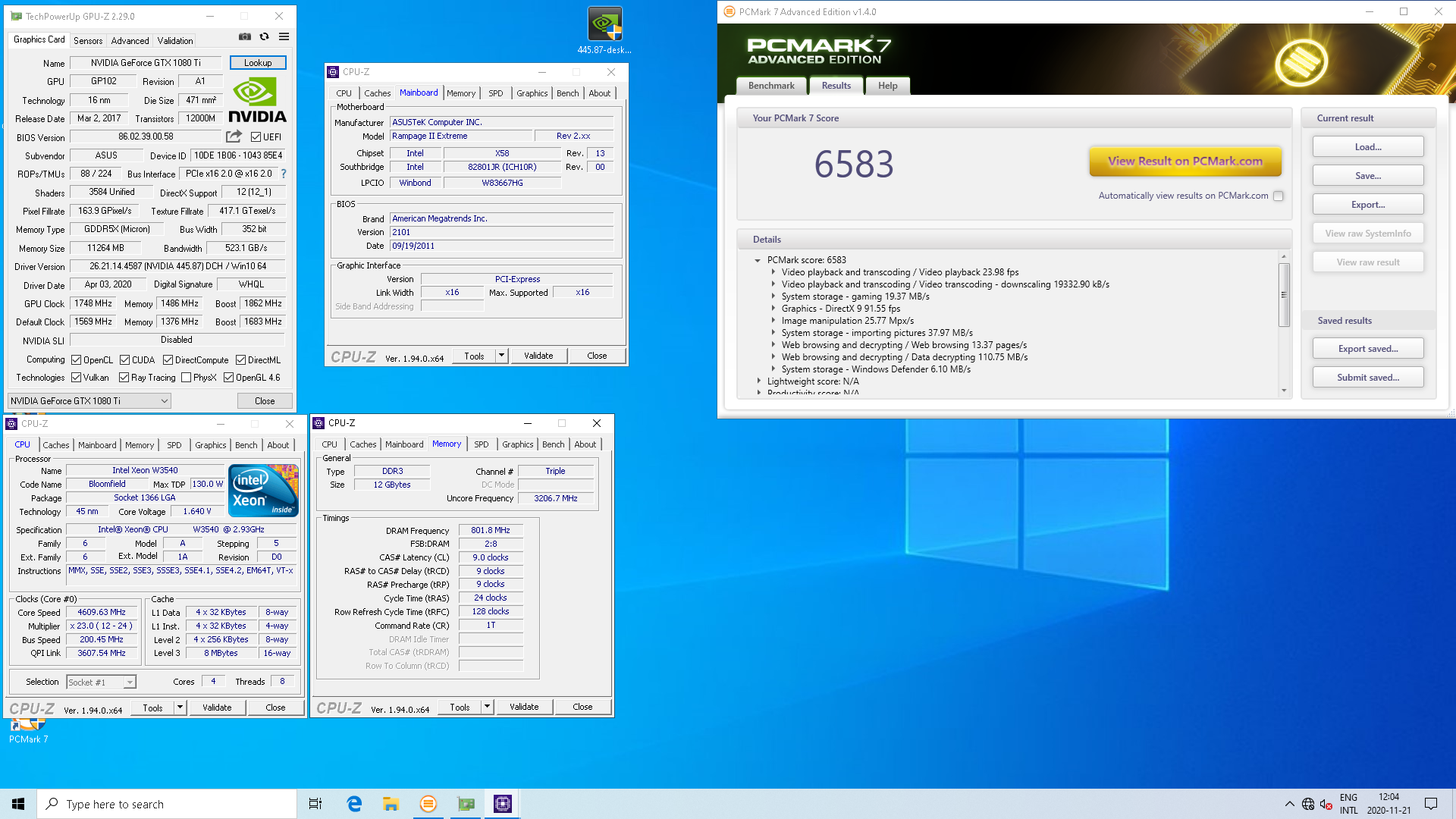This screenshot has height=819, width=1456.
Task: Click the Load... button in PCMark 7
Action: coord(1368,147)
